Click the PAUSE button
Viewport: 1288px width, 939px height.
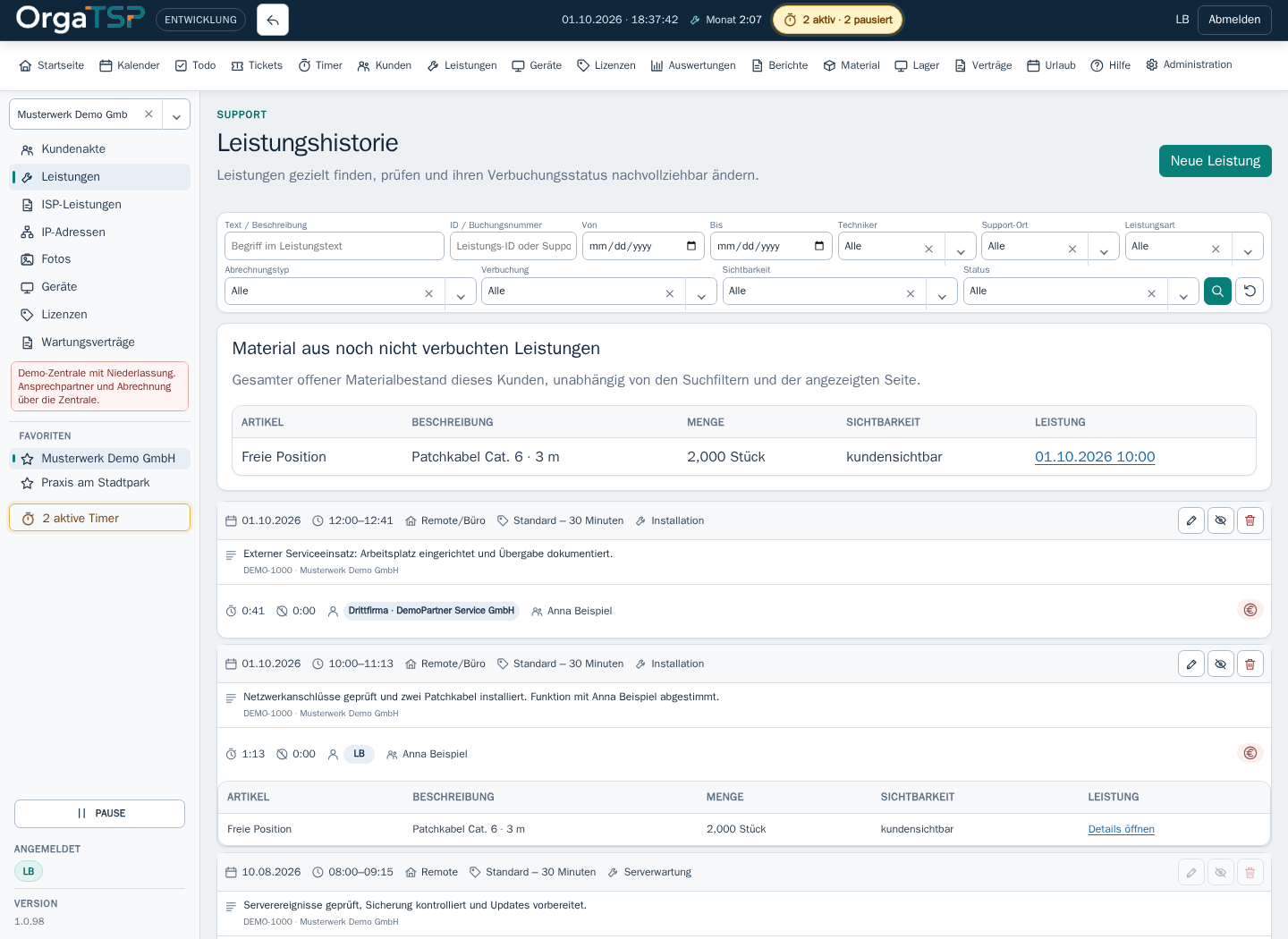[x=99, y=814]
